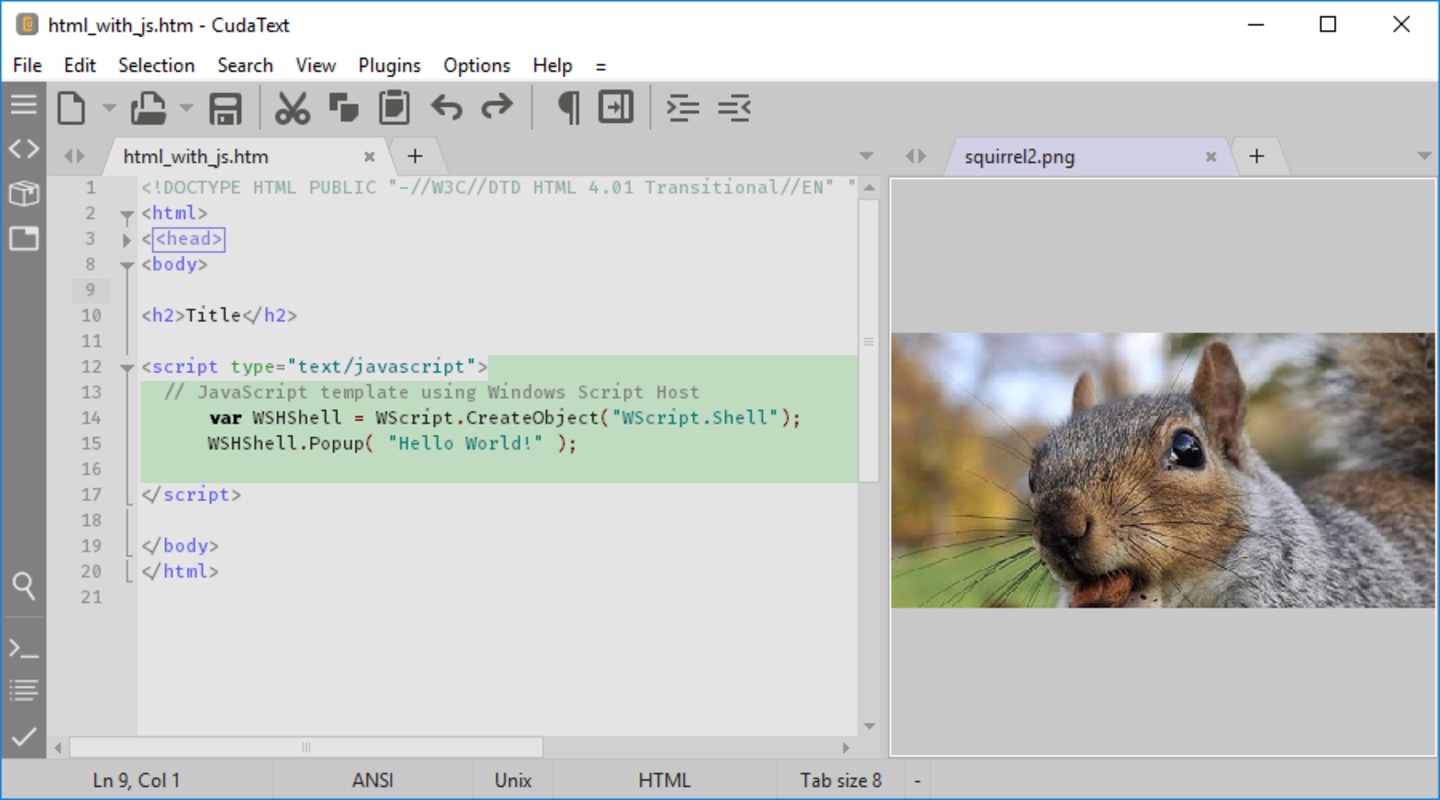Click the HTML lexer in status bar
The width and height of the screenshot is (1440, 800).
664,780
